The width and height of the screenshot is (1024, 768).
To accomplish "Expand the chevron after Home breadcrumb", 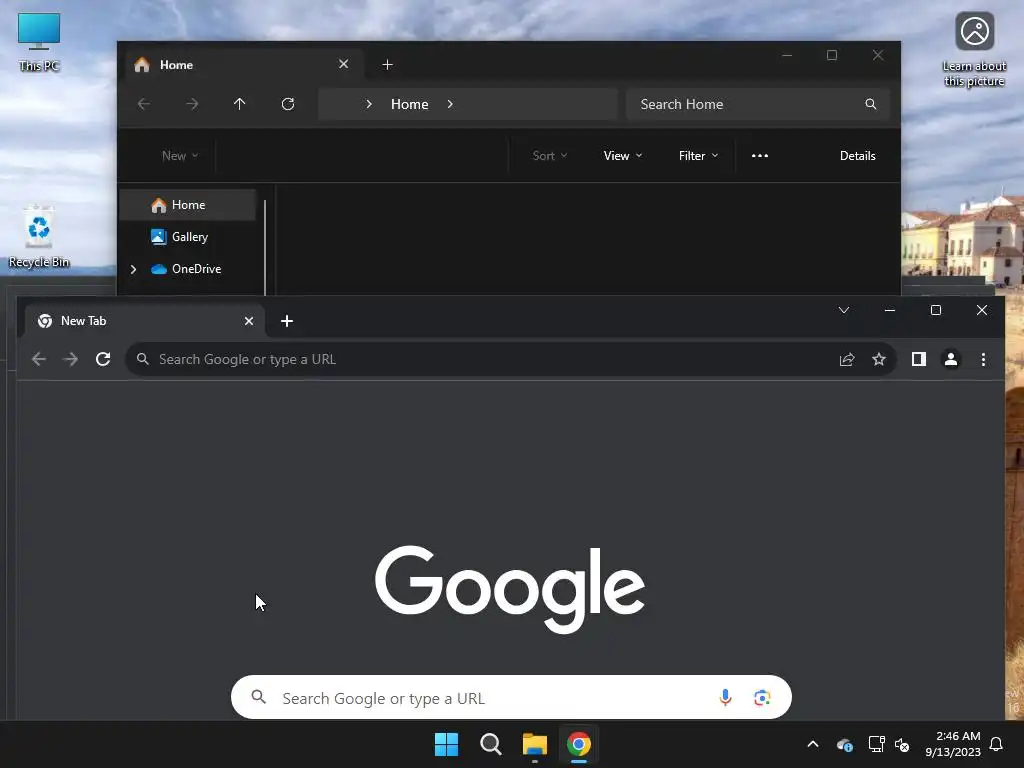I will 450,104.
